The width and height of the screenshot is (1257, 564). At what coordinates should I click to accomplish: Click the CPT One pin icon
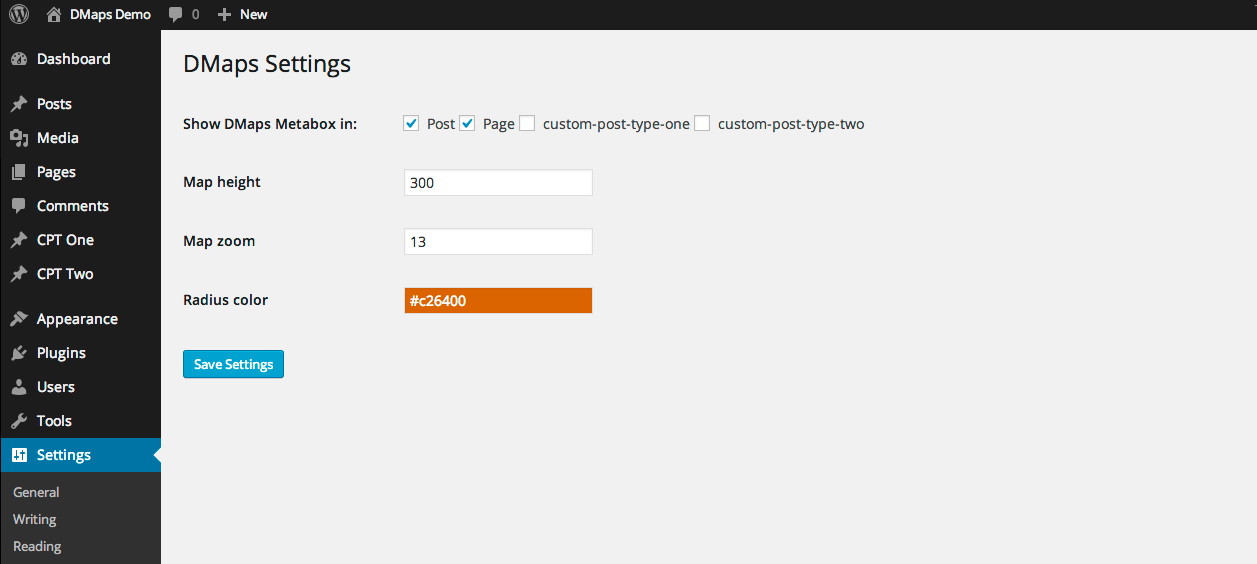click(x=18, y=240)
